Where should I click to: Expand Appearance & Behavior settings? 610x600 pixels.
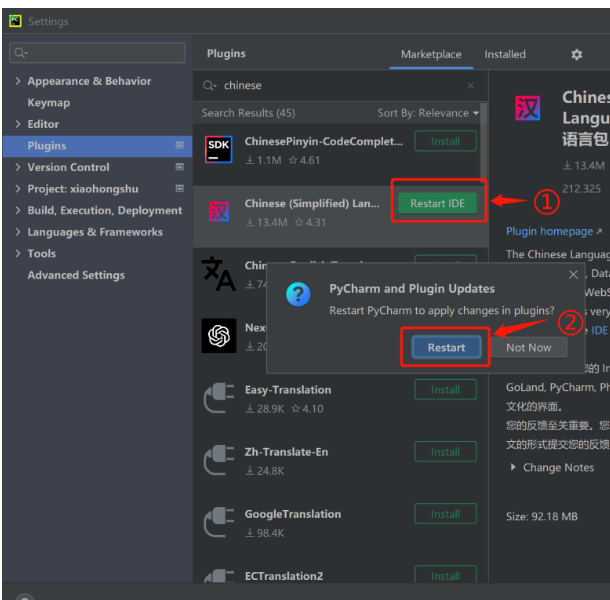(18, 81)
